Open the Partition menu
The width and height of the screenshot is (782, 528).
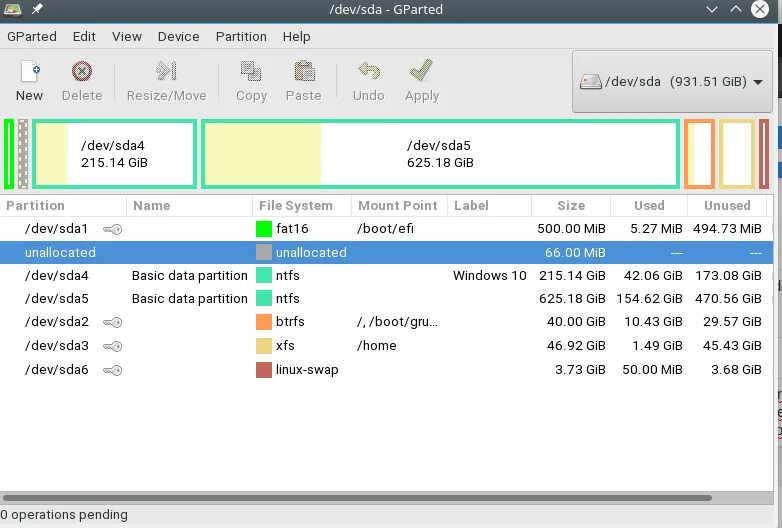[241, 36]
